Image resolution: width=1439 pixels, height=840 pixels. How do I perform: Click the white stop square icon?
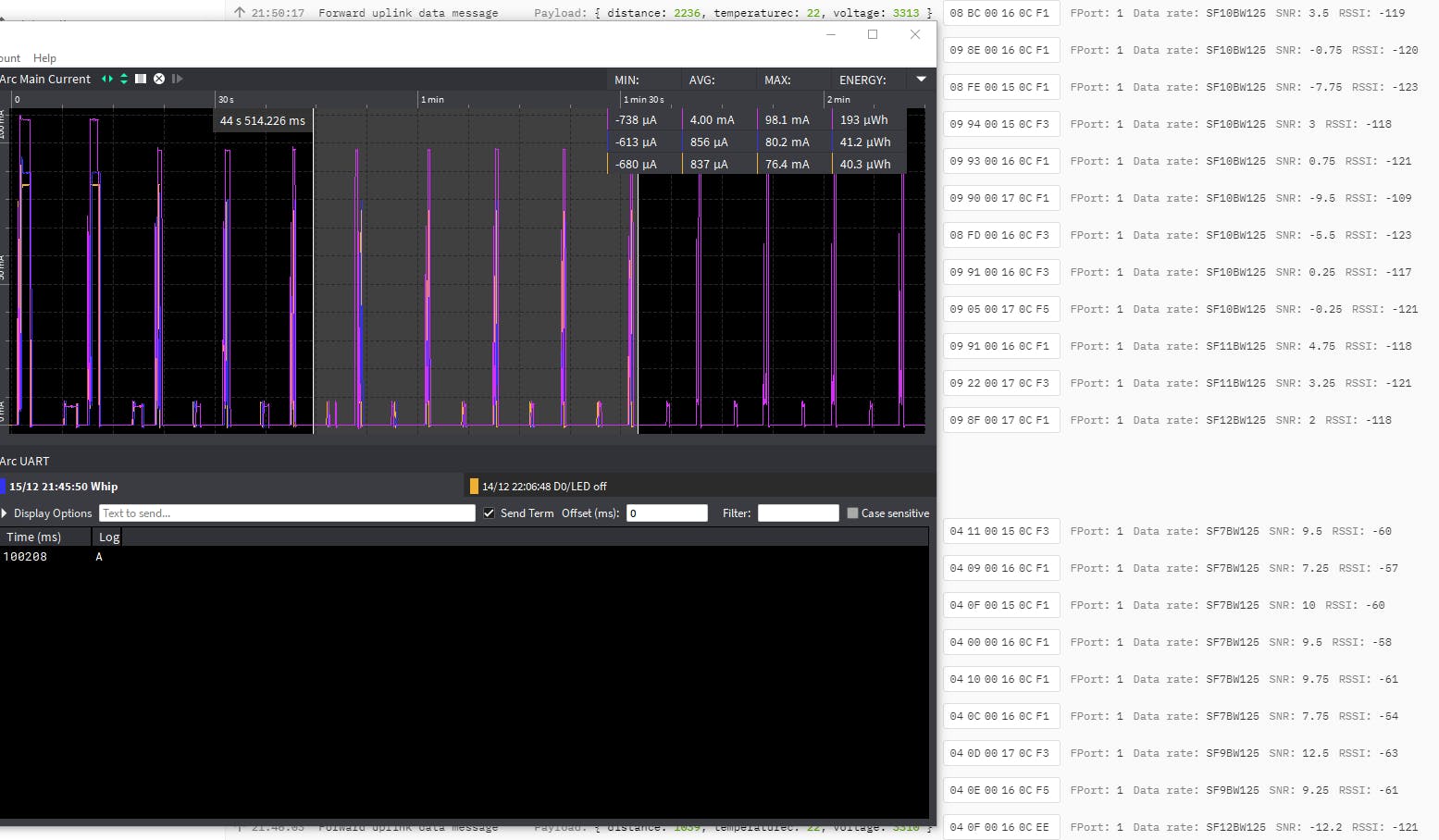point(141,79)
